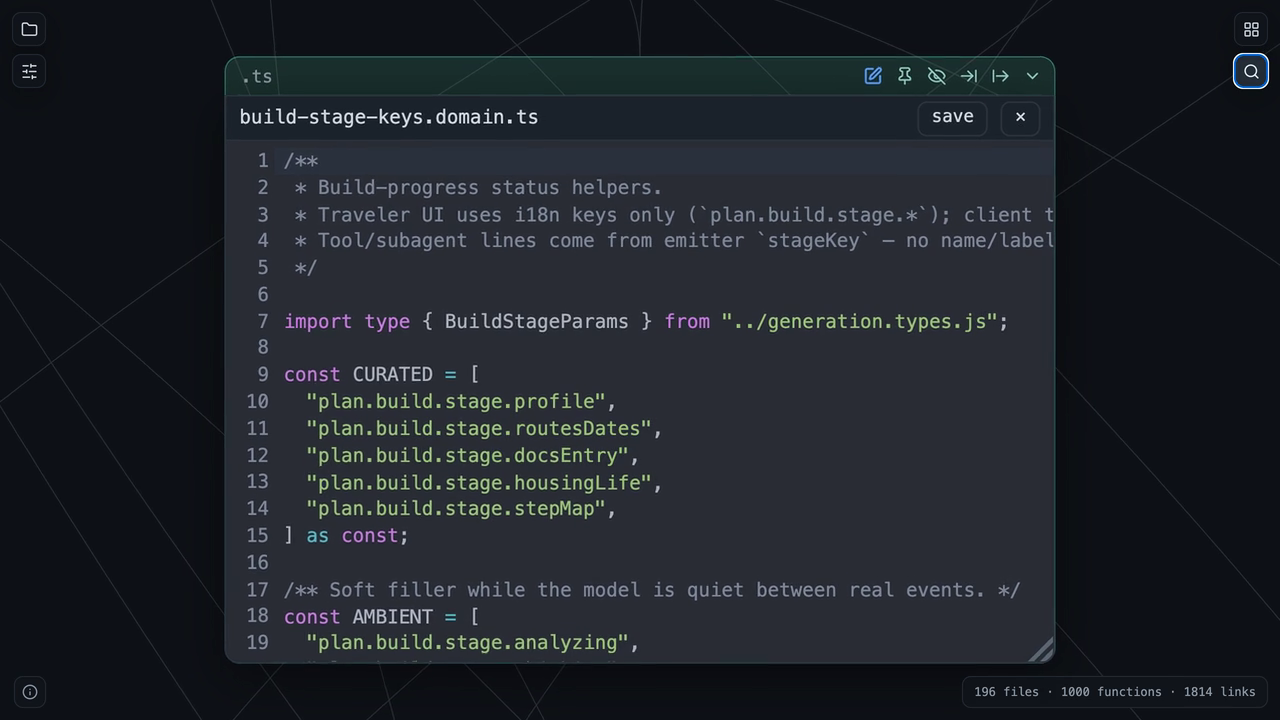The image size is (1280, 720).
Task: Click the bar-to-arrow outgoing links icon
Action: (x=1000, y=76)
